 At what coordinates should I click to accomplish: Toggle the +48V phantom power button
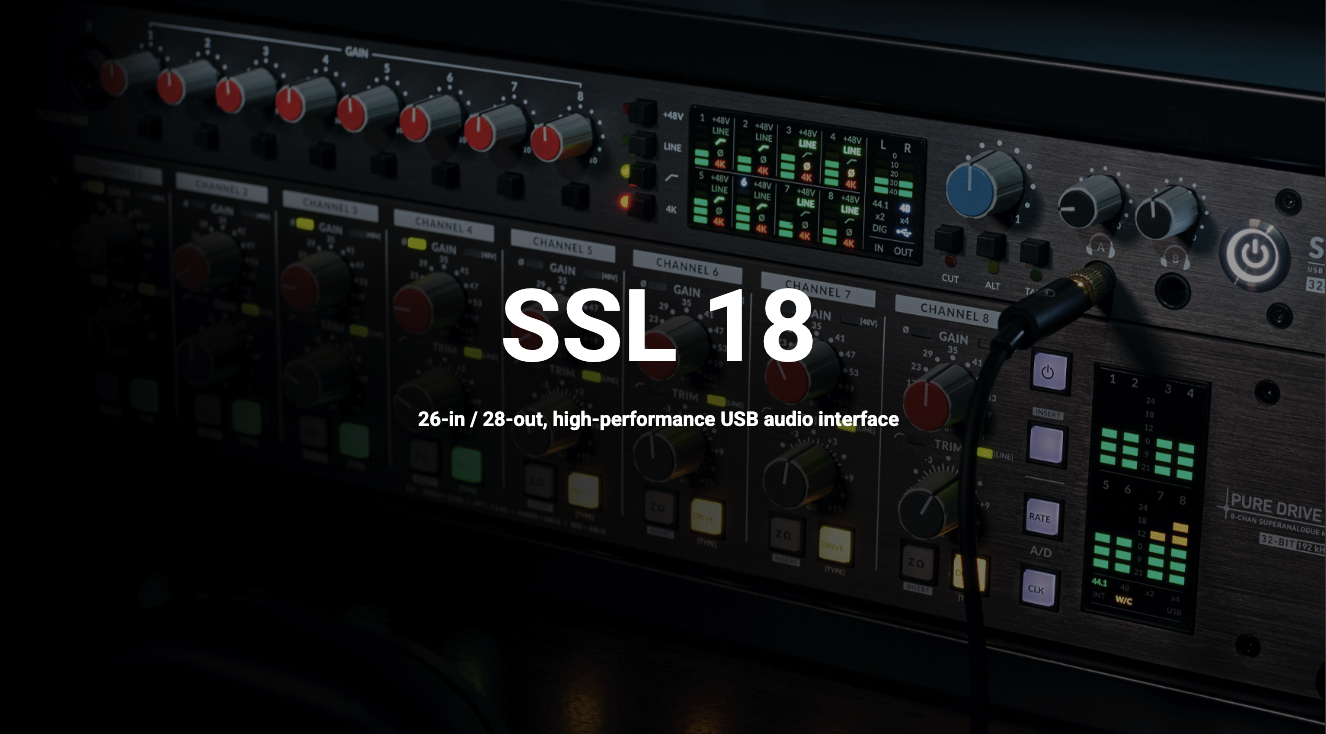tap(640, 113)
